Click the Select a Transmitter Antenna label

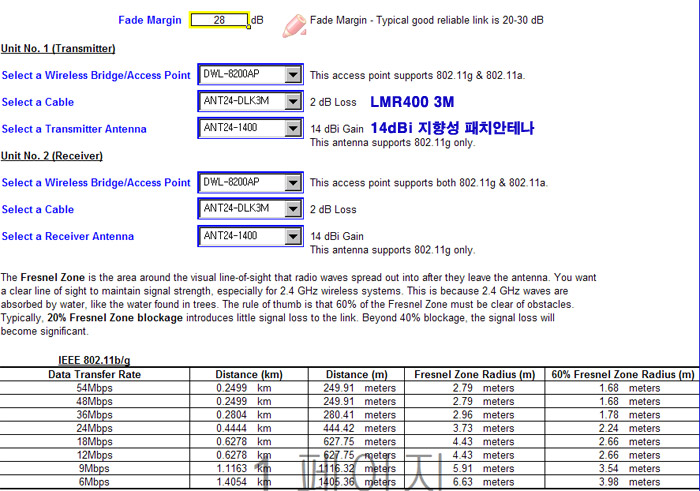pos(74,129)
